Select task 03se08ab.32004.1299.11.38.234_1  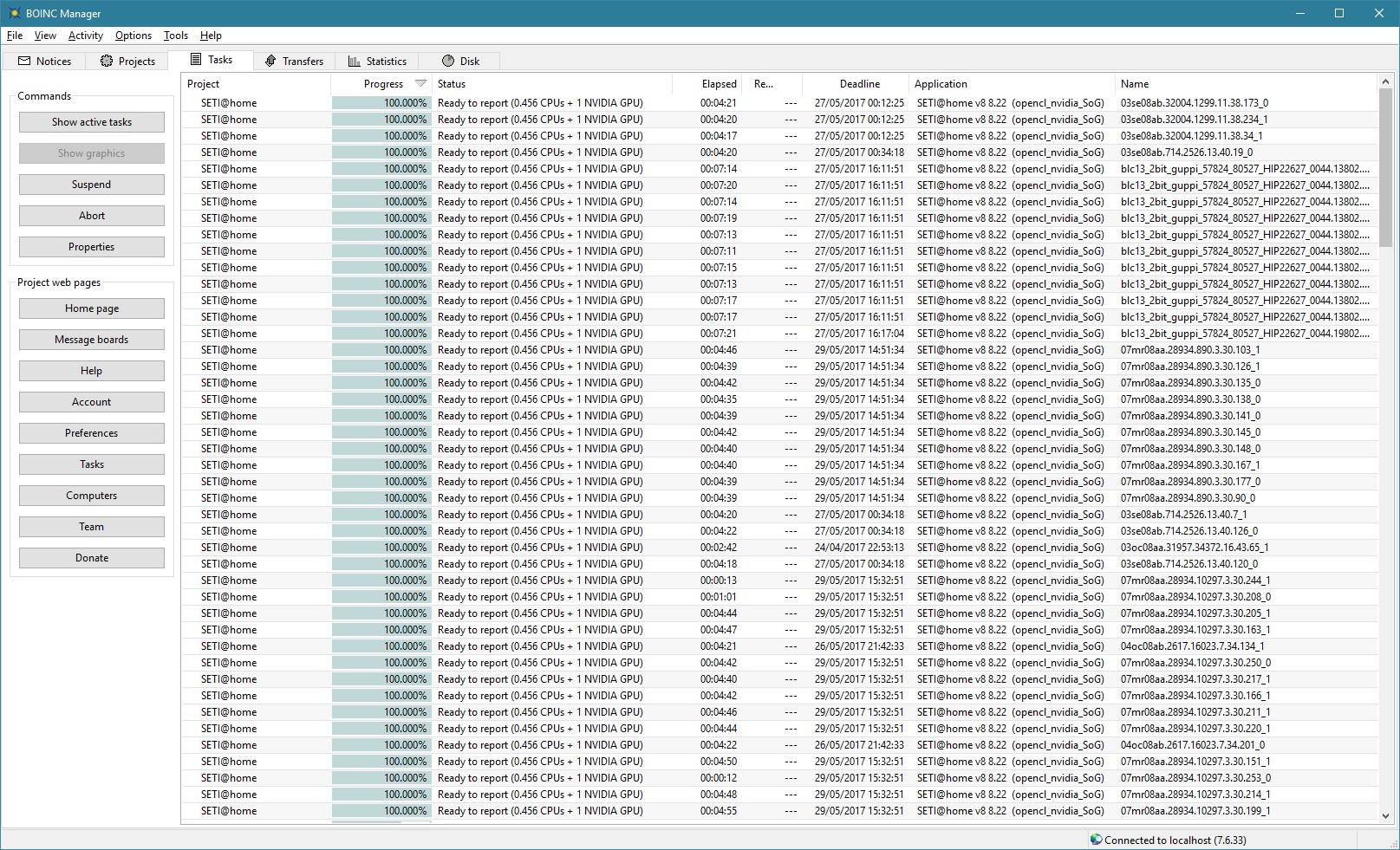point(779,120)
